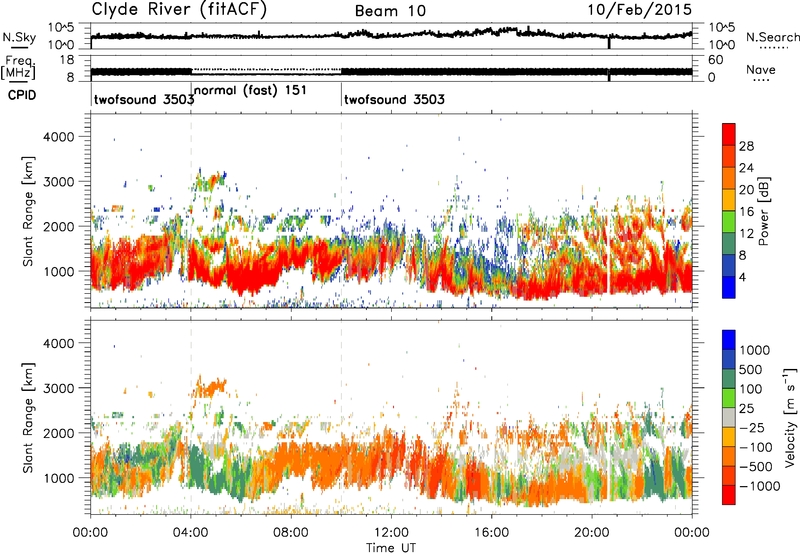Click the date "10/Feb/2015"
Image resolution: width=800 pixels, height=554 pixels.
[639, 10]
